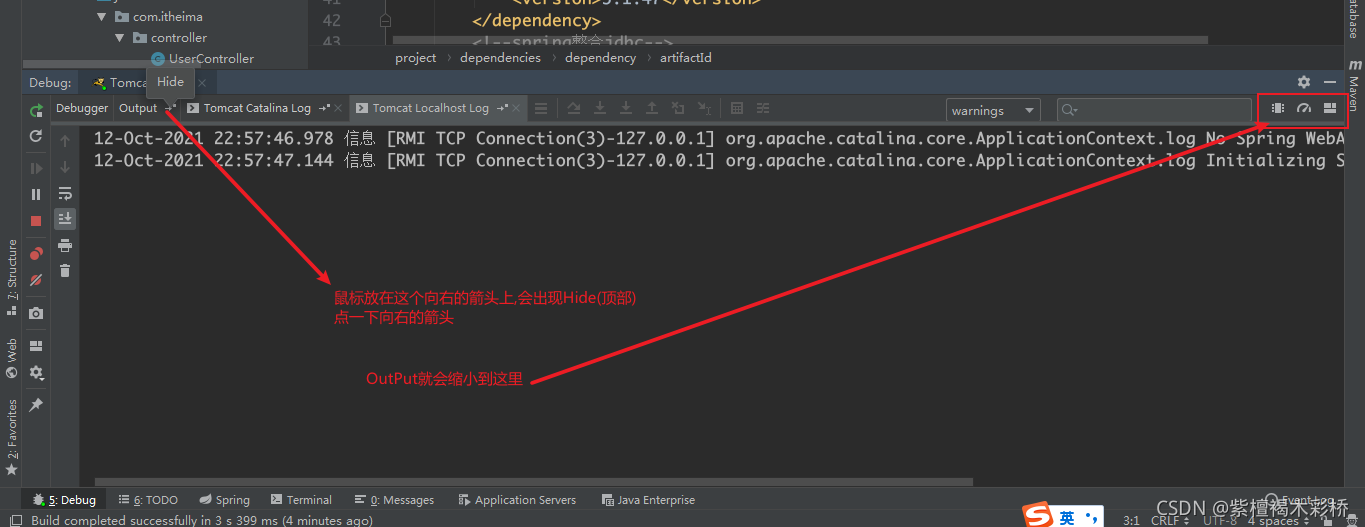
Task: Switch to the Debugger tab
Action: click(82, 108)
